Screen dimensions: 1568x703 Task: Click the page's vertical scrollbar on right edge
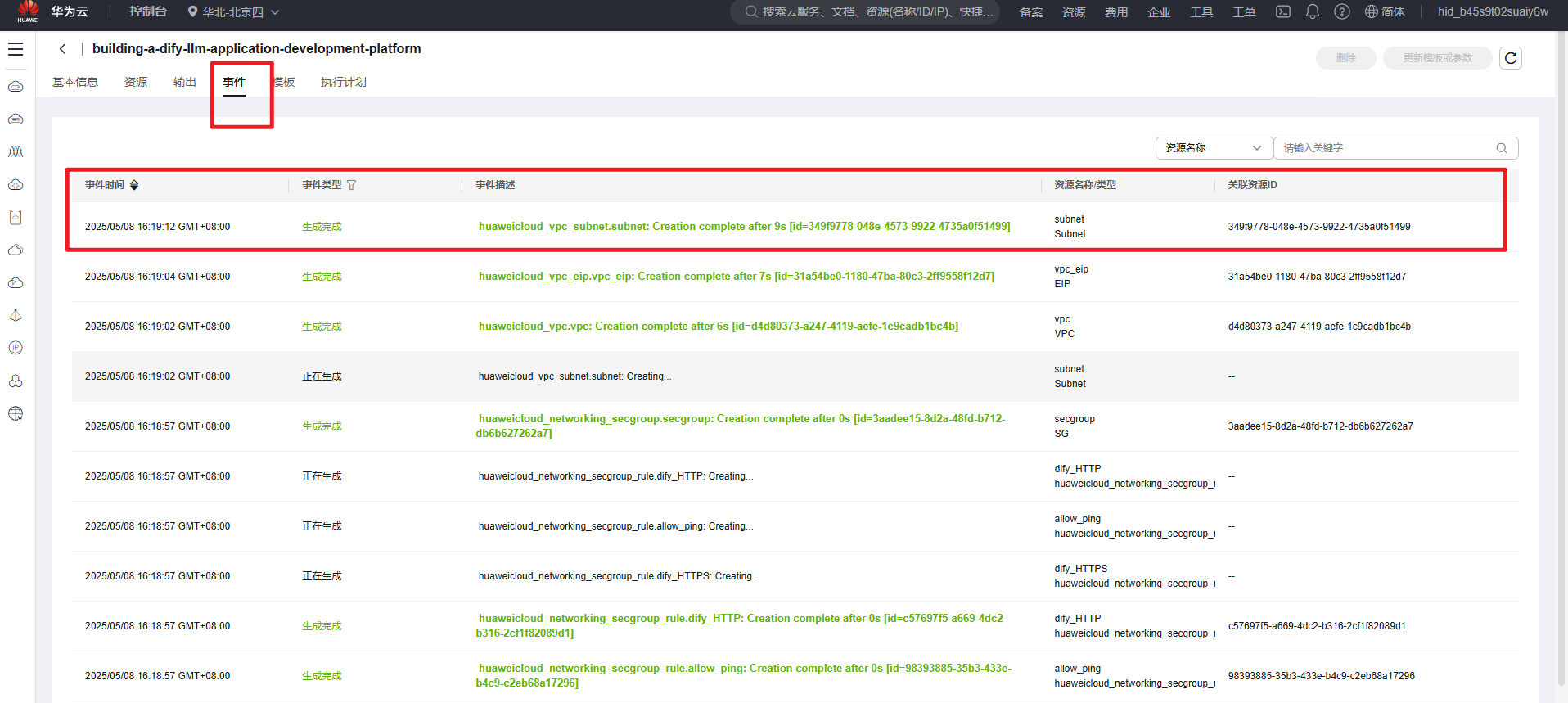1561,360
